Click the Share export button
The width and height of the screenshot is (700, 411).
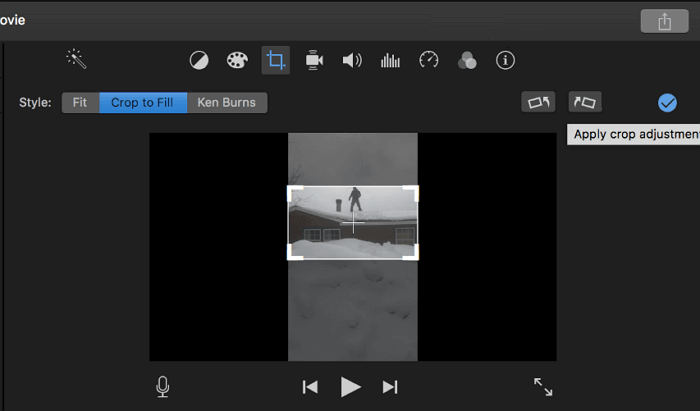(665, 22)
